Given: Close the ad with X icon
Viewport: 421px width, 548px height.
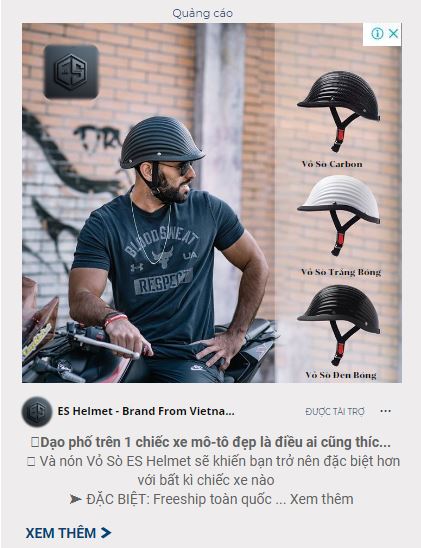Looking at the screenshot, I should coord(393,34).
